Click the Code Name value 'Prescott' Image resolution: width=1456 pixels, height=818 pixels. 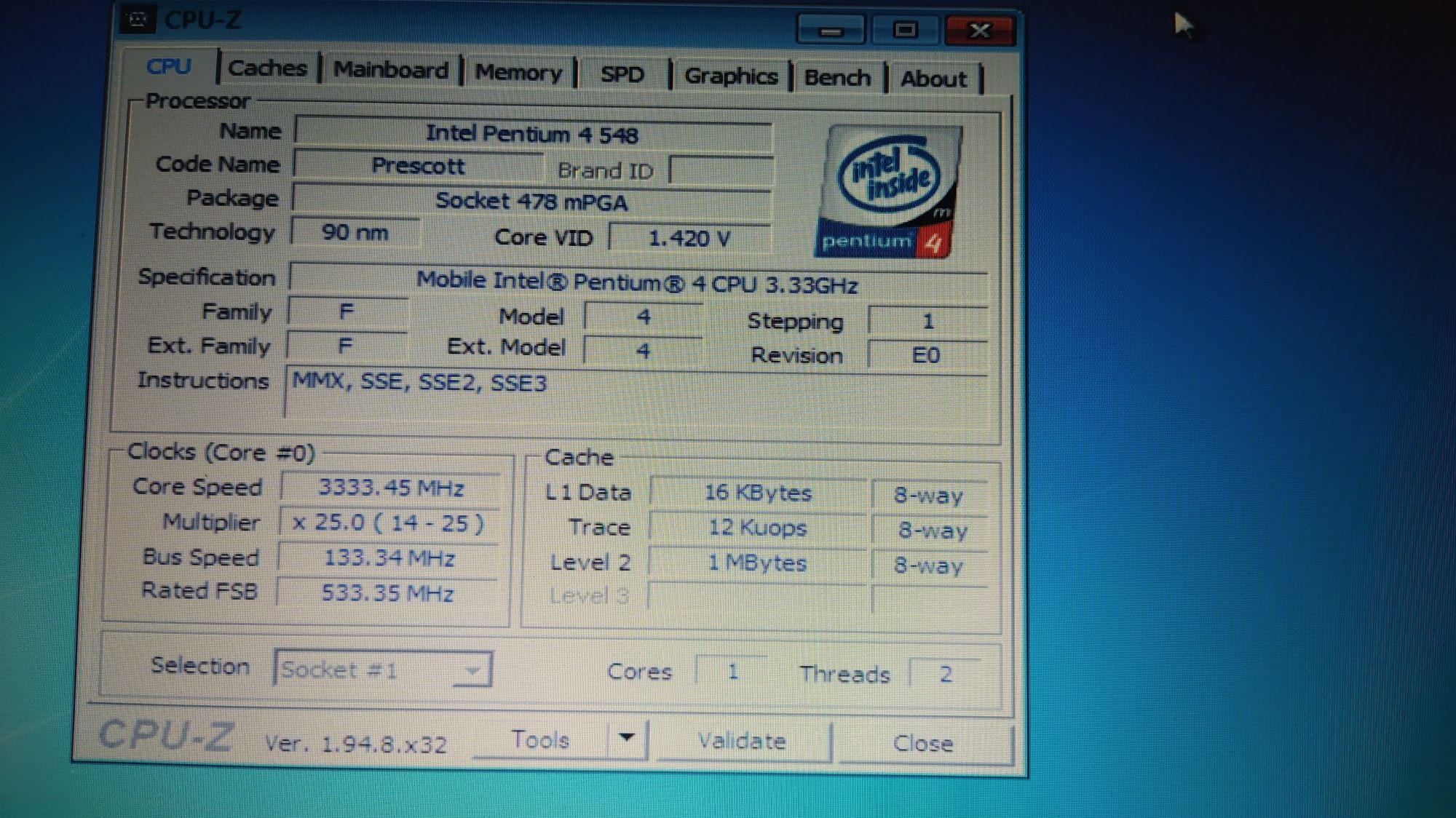[x=418, y=166]
